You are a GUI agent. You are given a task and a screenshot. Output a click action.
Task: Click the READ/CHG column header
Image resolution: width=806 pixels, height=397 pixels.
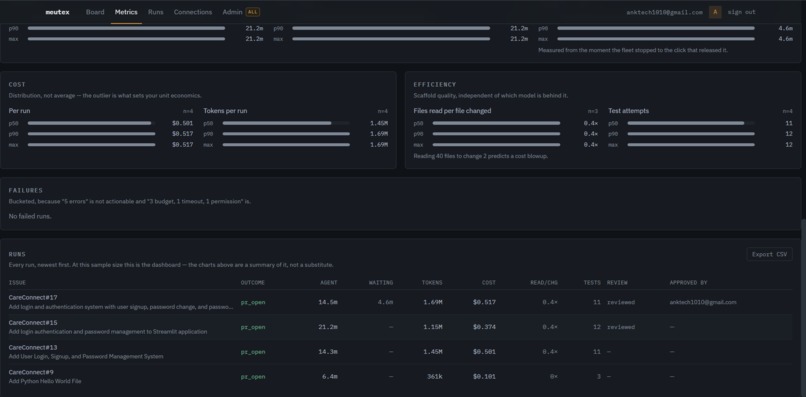[544, 282]
